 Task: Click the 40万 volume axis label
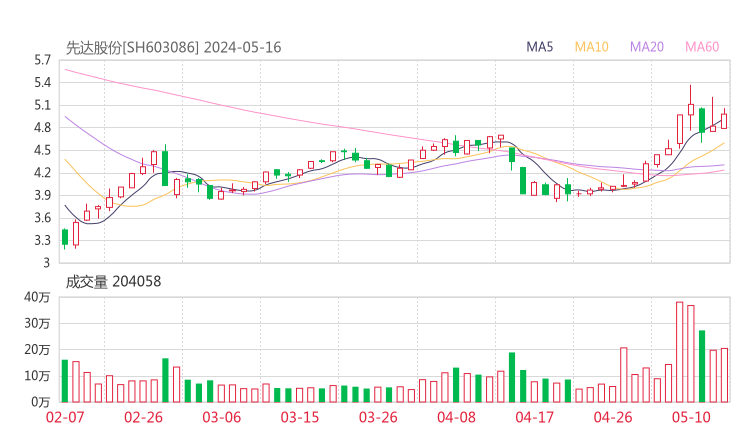[37, 297]
